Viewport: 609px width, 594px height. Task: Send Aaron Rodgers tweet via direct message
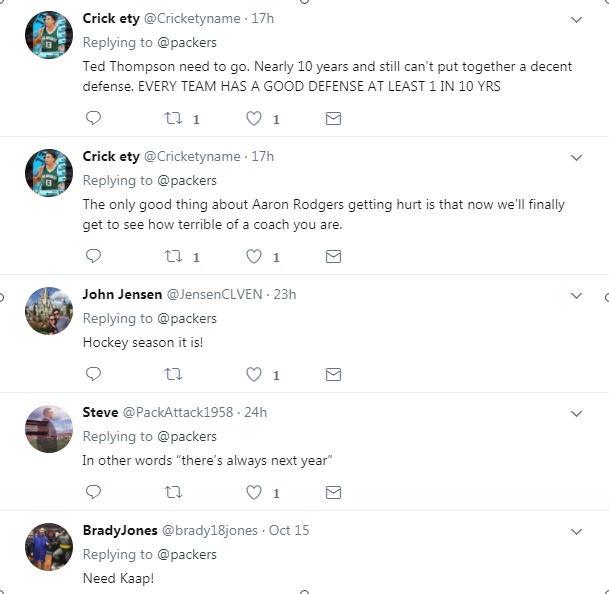tap(334, 256)
